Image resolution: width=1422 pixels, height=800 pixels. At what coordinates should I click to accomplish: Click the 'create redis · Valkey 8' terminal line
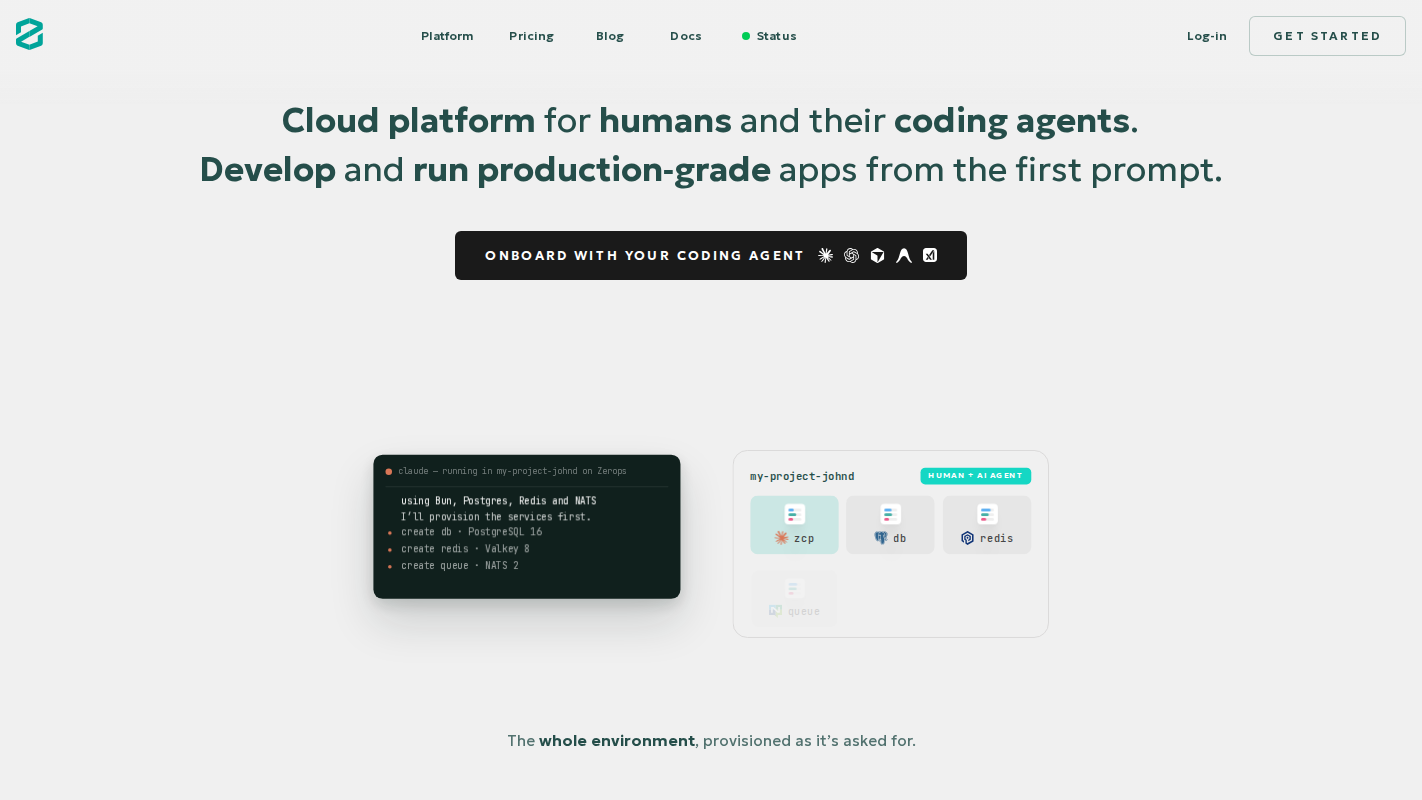click(465, 549)
